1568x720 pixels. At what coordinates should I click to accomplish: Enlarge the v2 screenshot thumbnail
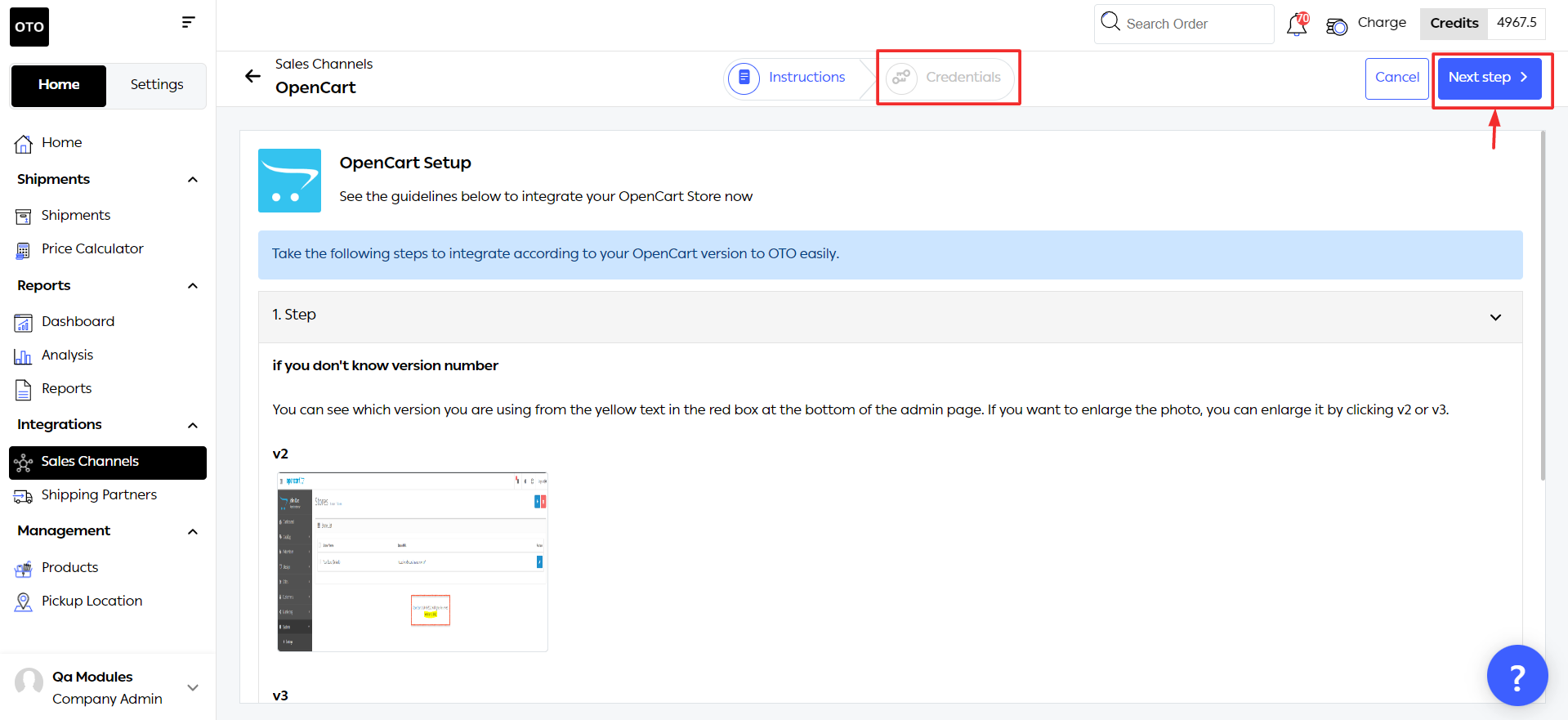[413, 562]
